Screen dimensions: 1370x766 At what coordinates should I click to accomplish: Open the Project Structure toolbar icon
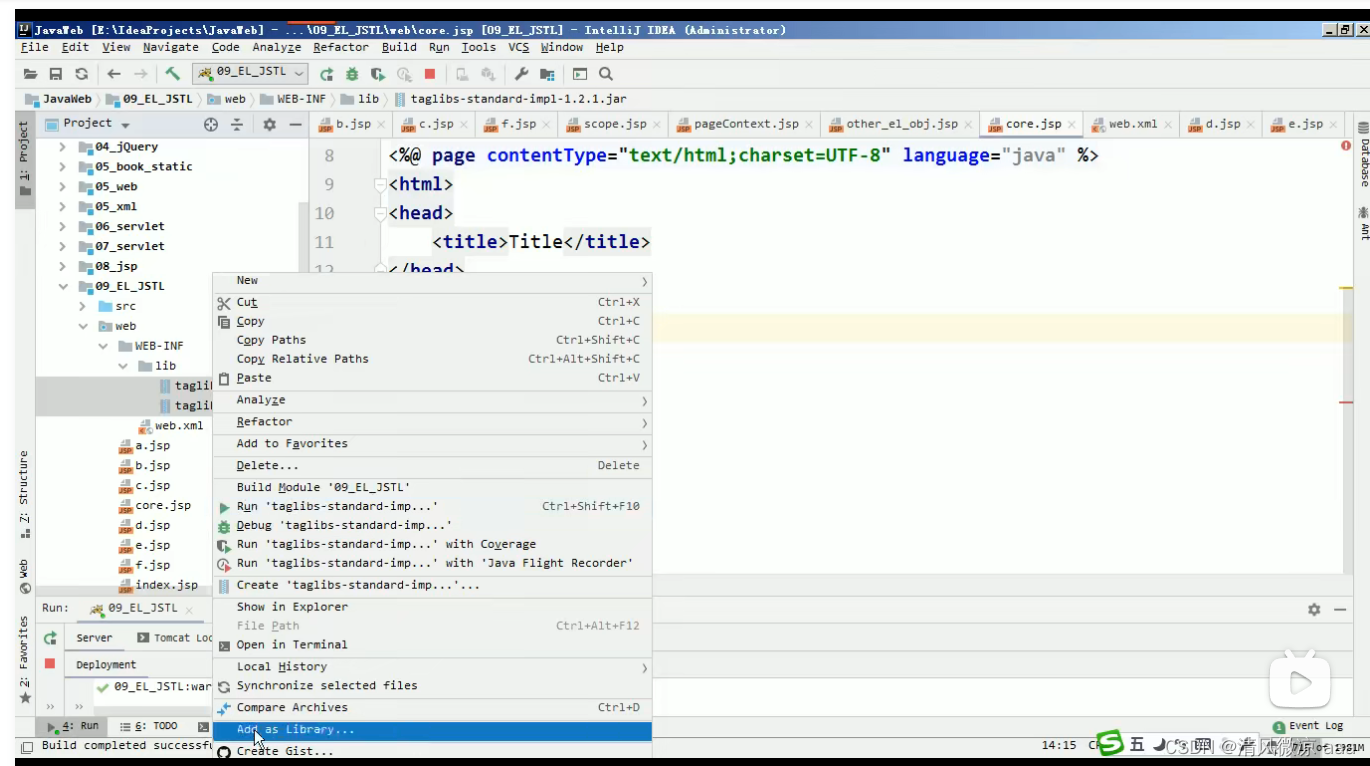(547, 74)
